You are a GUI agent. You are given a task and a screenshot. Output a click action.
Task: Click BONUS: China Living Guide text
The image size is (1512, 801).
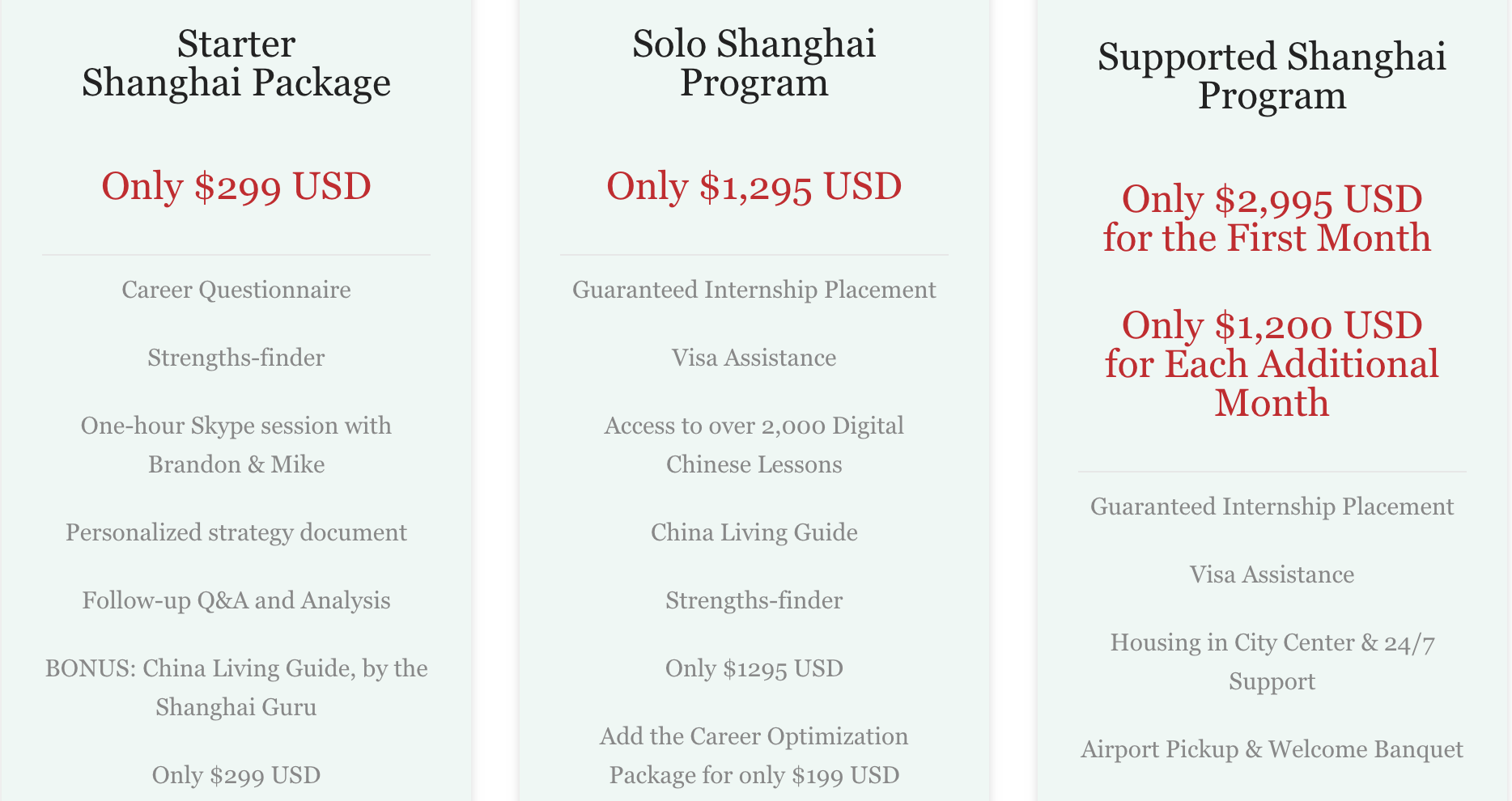[236, 688]
